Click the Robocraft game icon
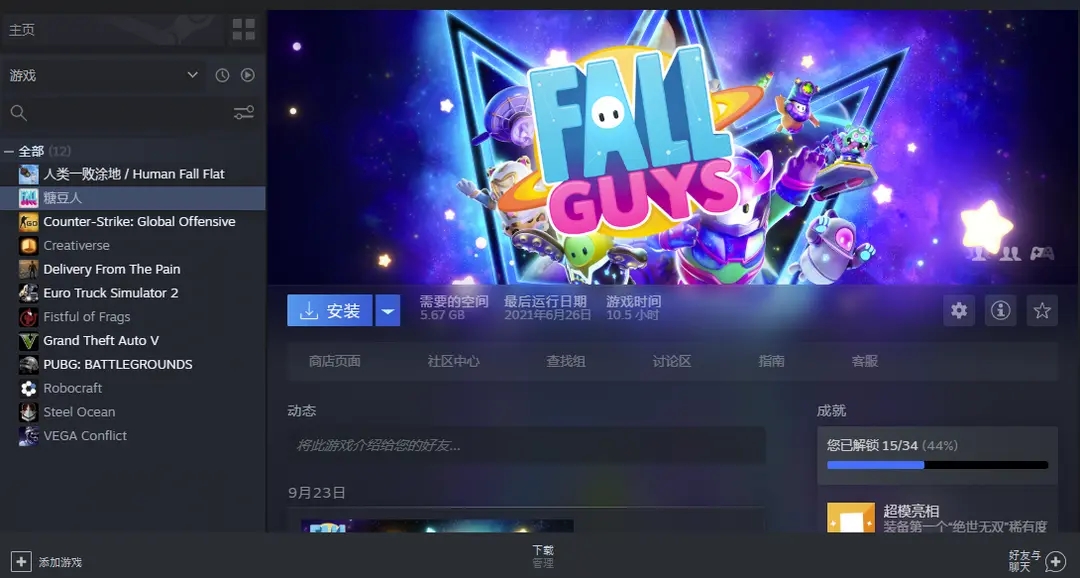This screenshot has width=1080, height=578. tap(28, 389)
